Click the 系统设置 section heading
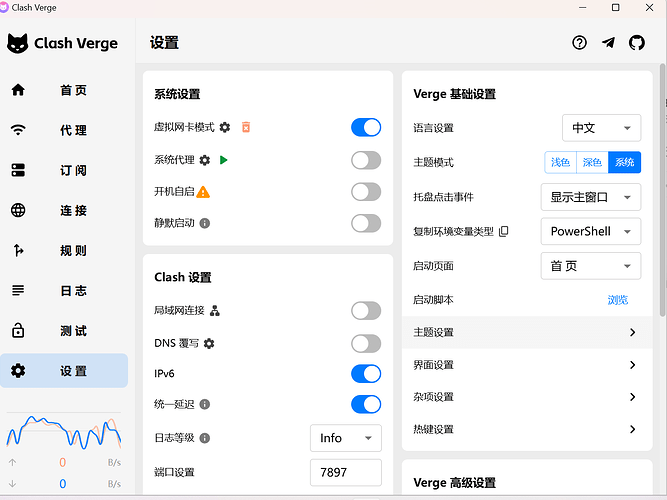This screenshot has height=500, width=667. (x=177, y=94)
